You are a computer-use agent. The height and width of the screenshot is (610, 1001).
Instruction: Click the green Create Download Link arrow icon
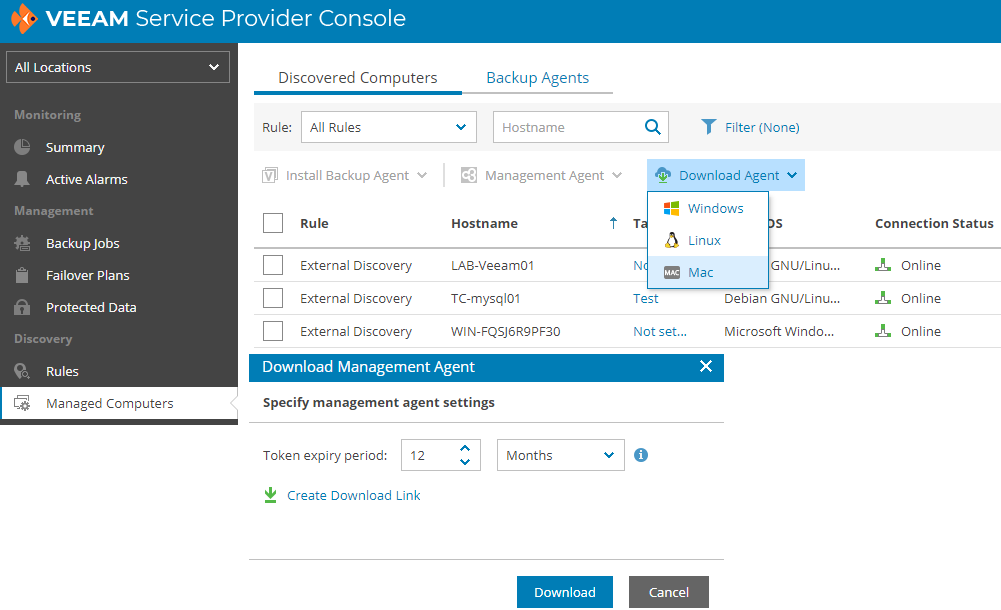271,495
